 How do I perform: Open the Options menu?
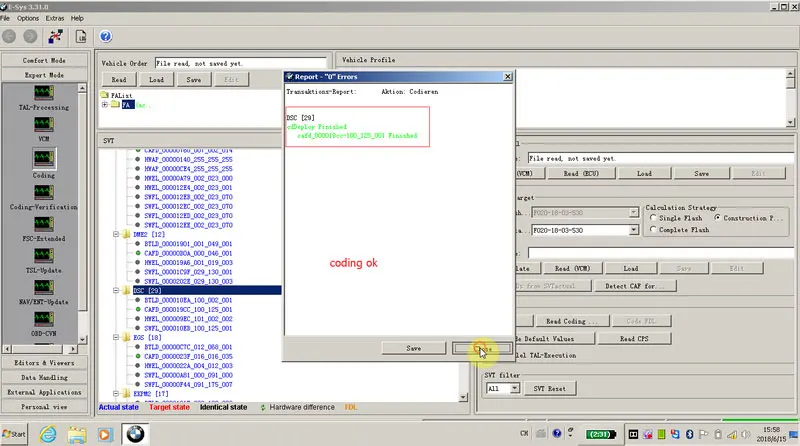pos(28,18)
